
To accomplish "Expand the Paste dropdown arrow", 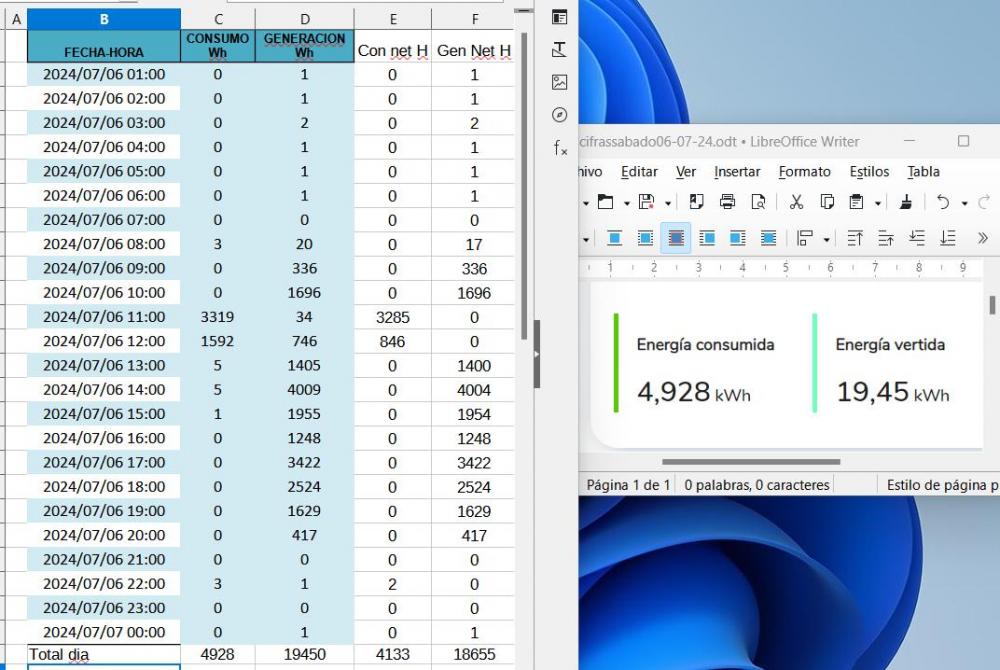I will coord(878,203).
